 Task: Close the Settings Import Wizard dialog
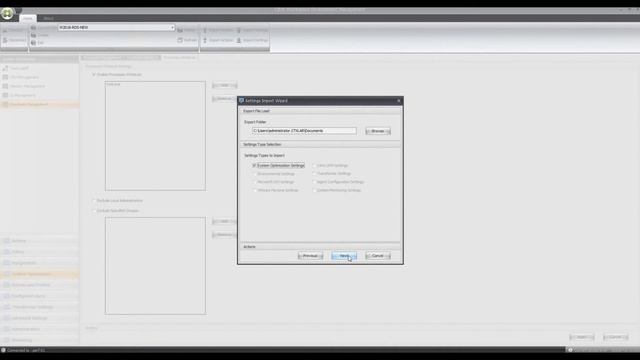(399, 100)
